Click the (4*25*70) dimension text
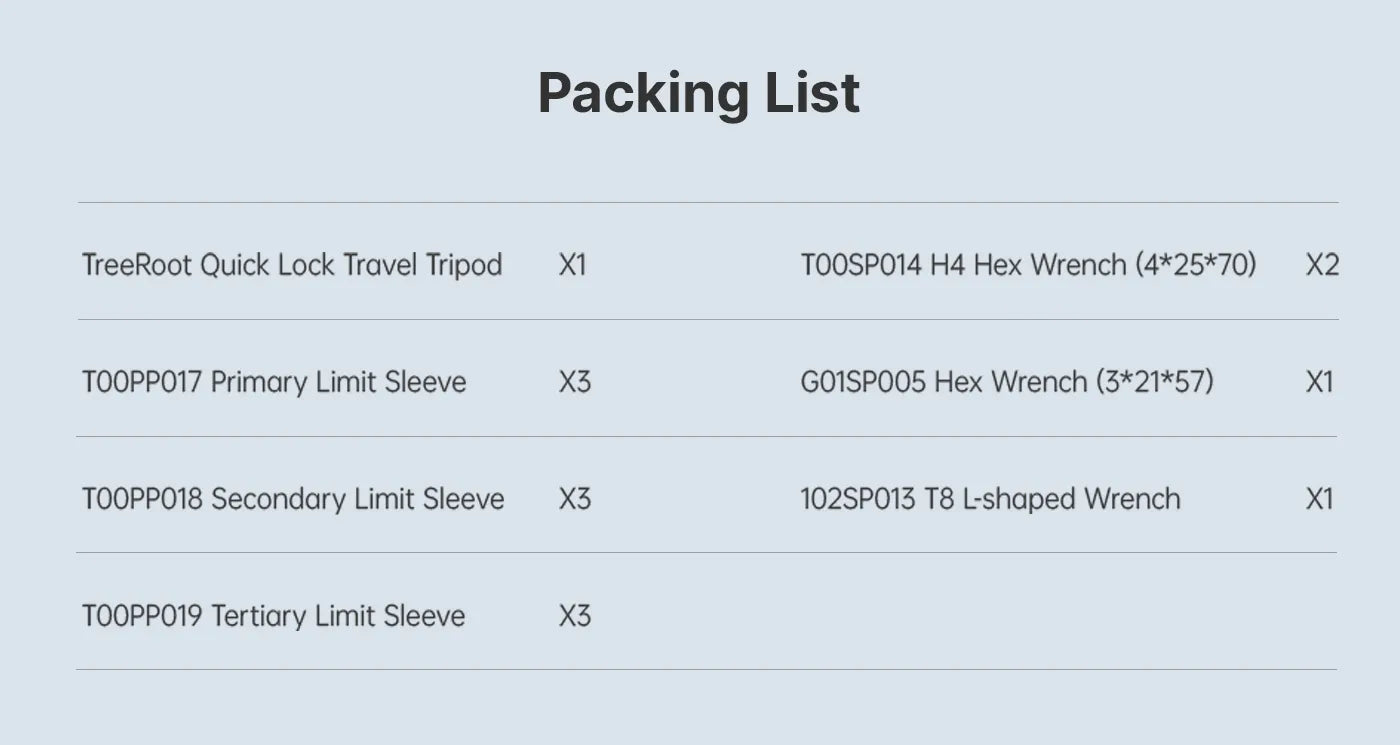Screen dimensions: 1400x745 point(1196,265)
